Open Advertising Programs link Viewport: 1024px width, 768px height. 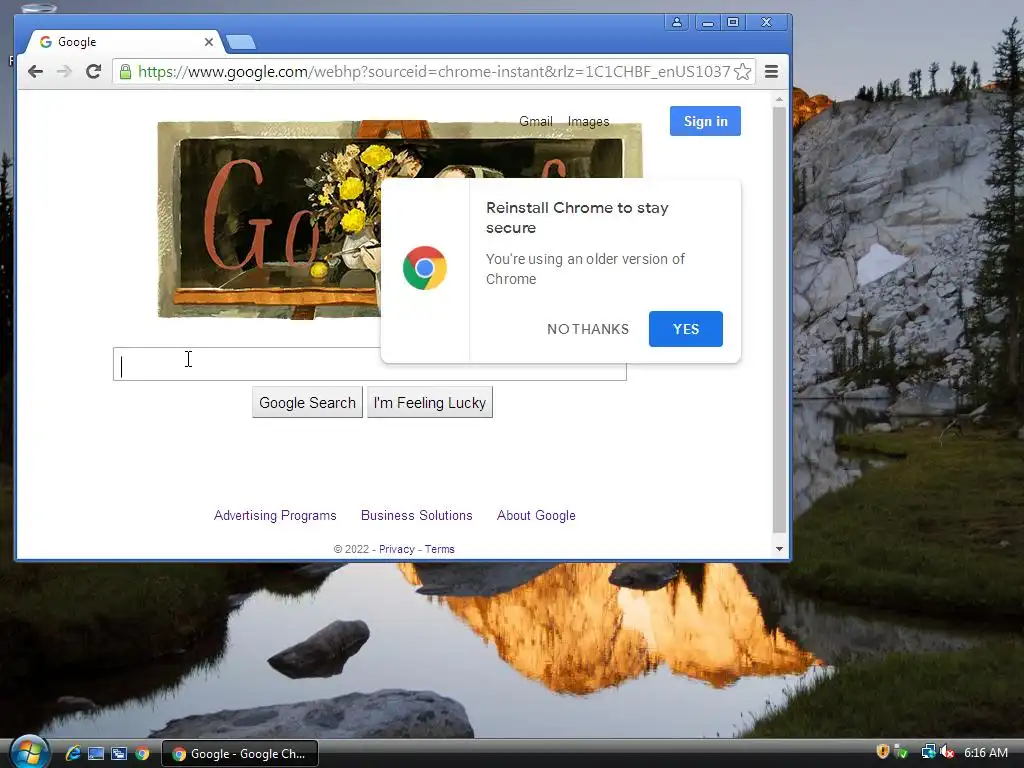[275, 515]
